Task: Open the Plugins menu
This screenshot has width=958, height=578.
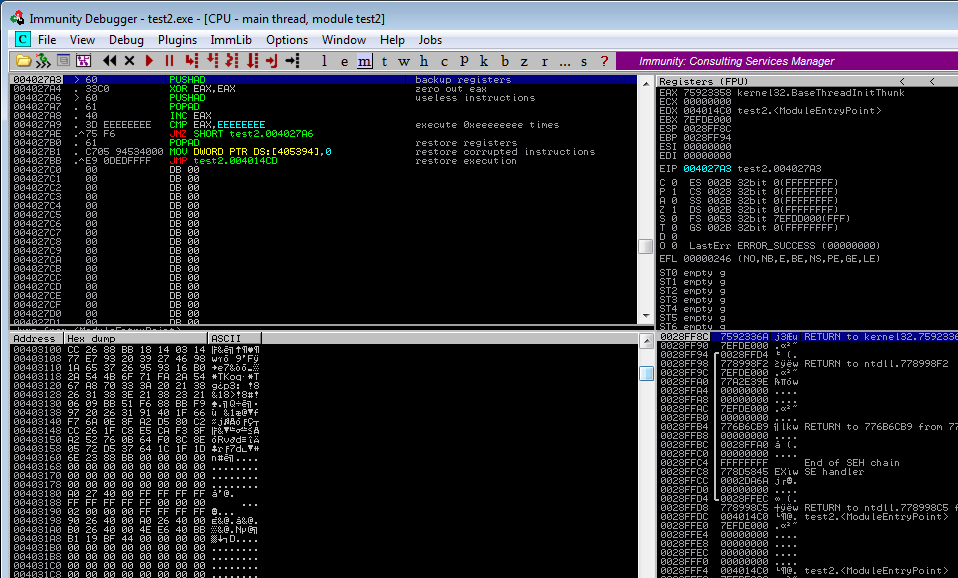Action: pyautogui.click(x=178, y=40)
